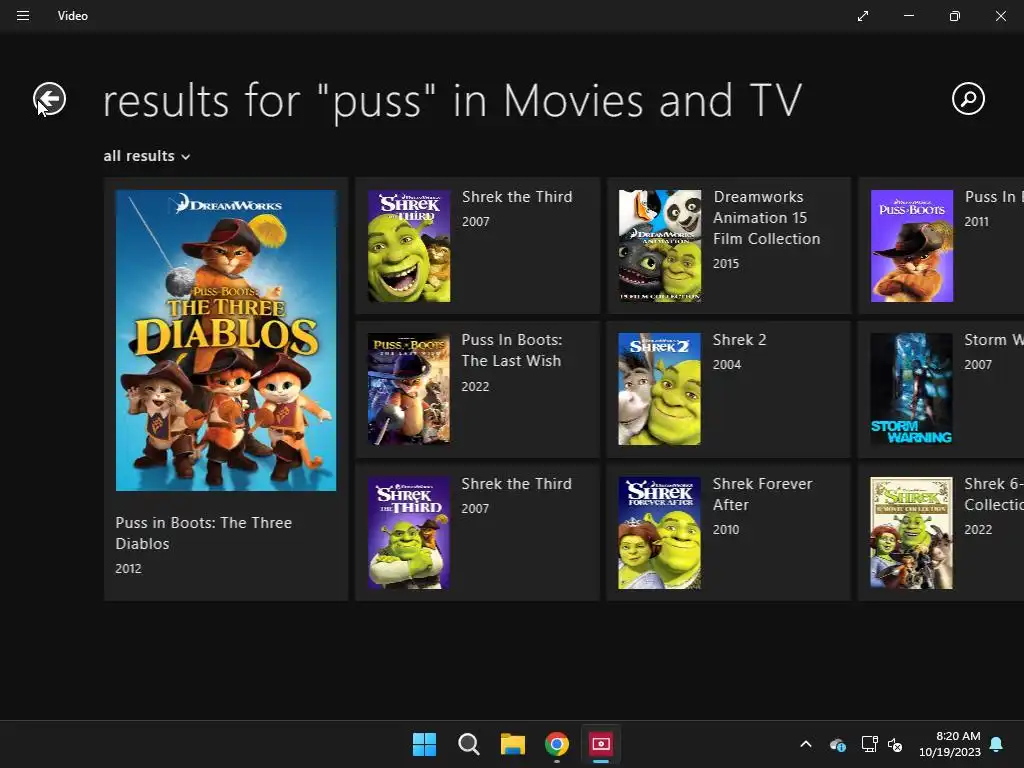Select the Shrek the Third poster in top row
Image resolution: width=1024 pixels, height=768 pixels.
(409, 246)
